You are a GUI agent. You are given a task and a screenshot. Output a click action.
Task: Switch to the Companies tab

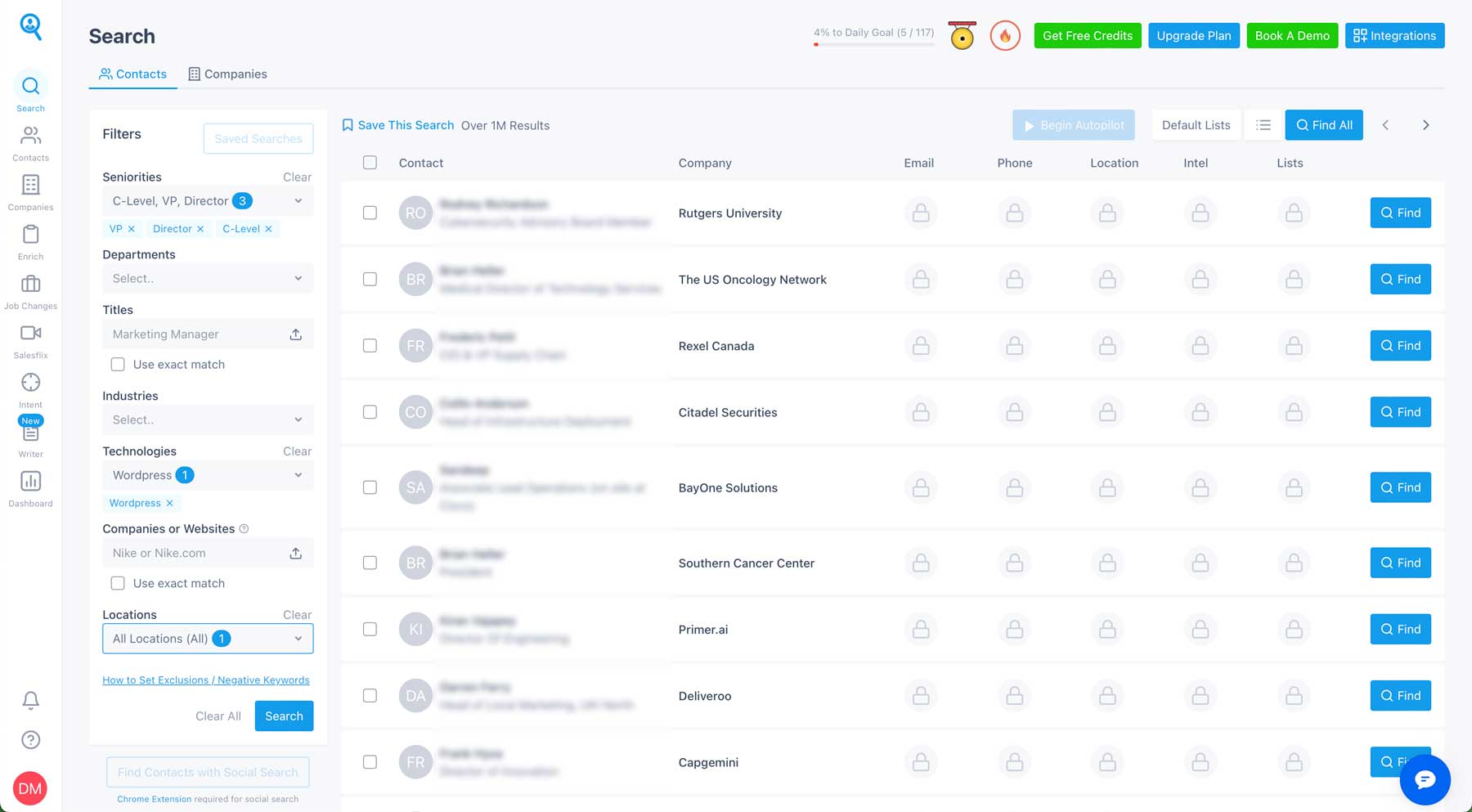click(228, 74)
